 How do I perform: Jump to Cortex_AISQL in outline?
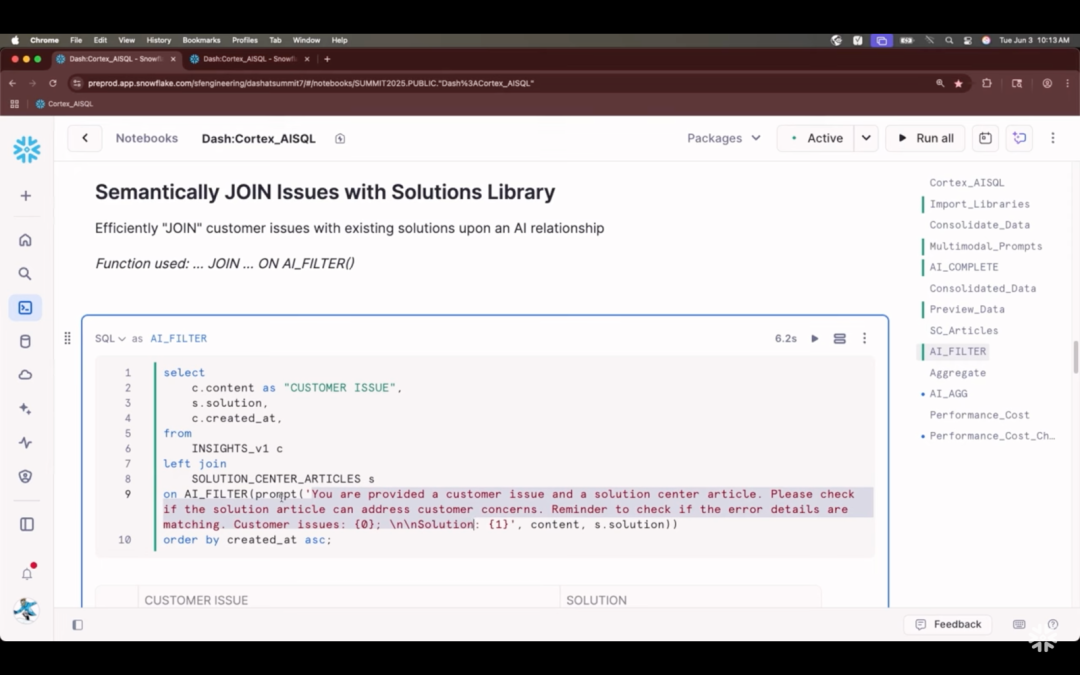[x=966, y=183]
